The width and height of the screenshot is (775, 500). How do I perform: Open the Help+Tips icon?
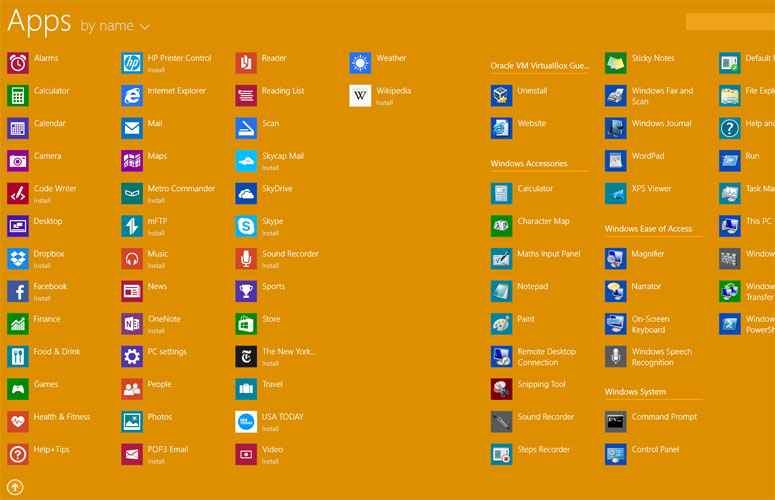tap(18, 455)
